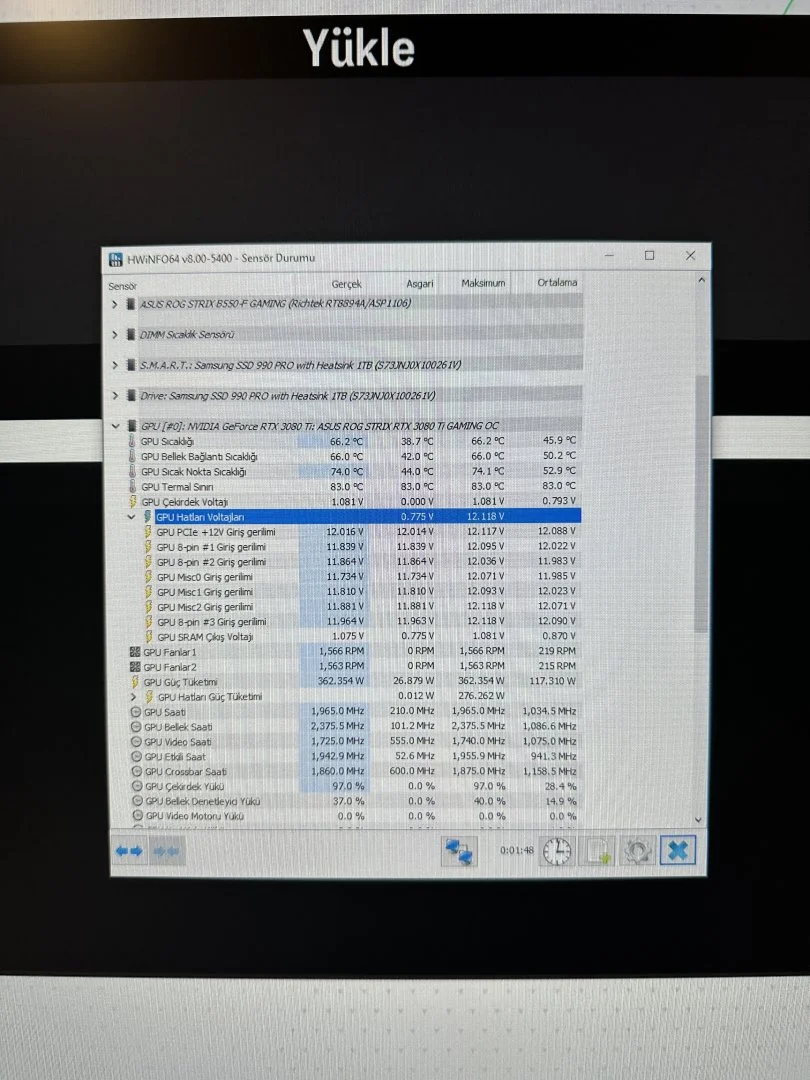Click the fan icon of GPU Fanlar2

pos(135,667)
